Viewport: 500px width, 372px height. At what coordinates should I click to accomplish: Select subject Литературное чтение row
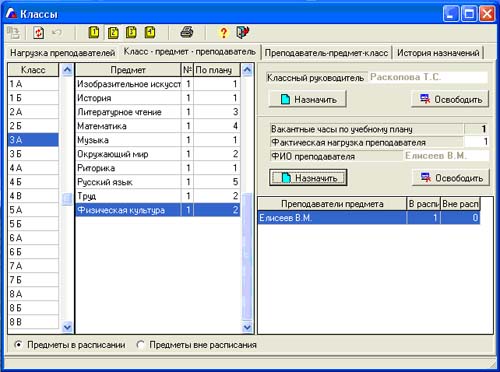pyautogui.click(x=158, y=112)
